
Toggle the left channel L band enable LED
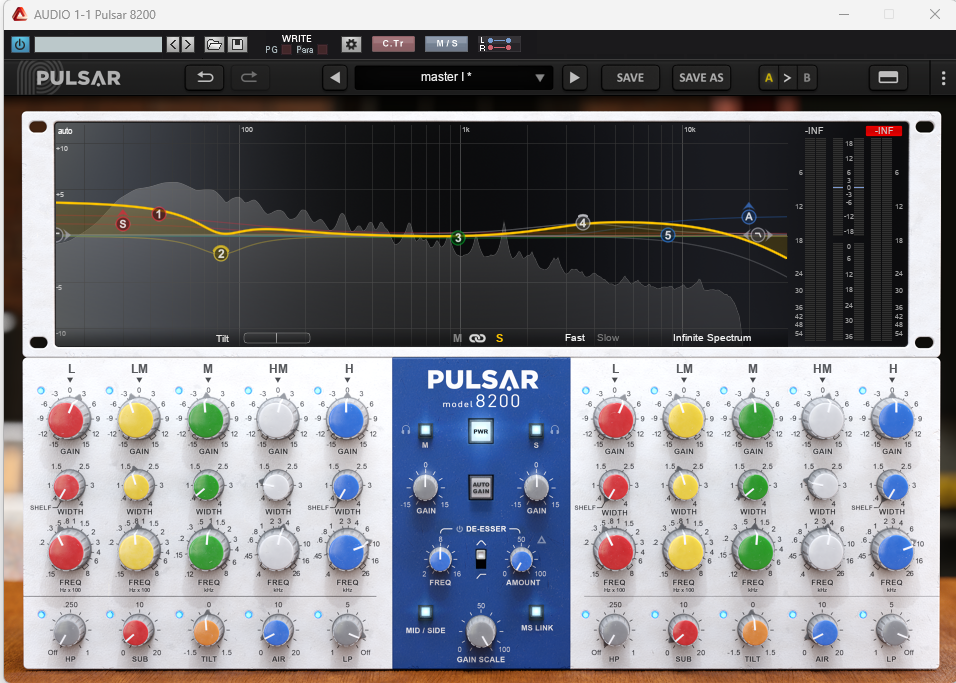pos(41,390)
